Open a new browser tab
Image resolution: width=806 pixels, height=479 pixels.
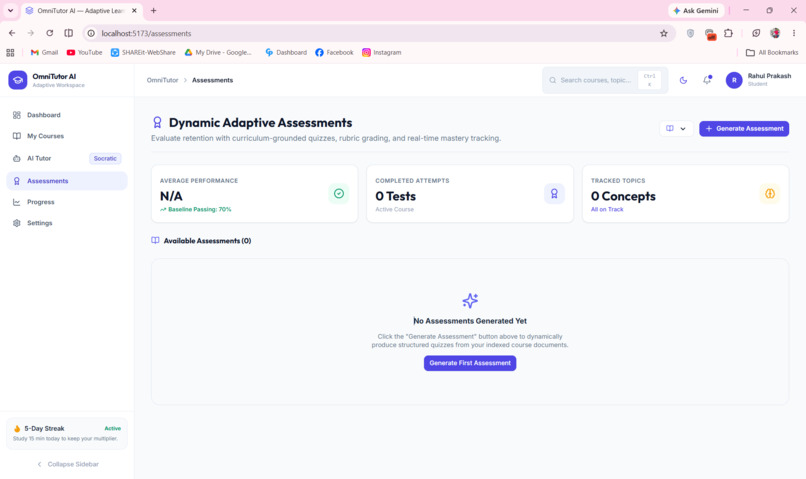click(x=153, y=10)
